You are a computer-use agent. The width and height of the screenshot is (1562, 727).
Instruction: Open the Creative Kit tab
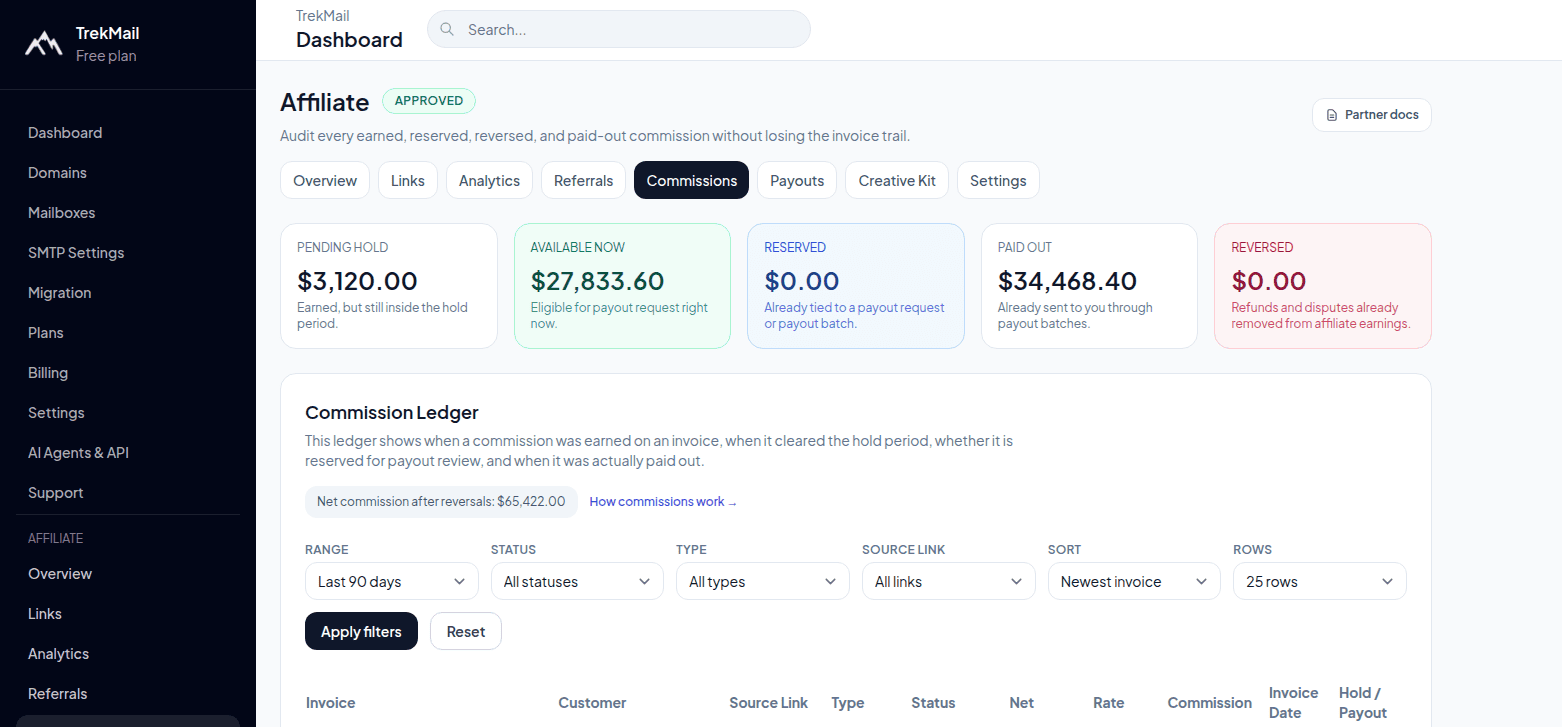click(897, 180)
